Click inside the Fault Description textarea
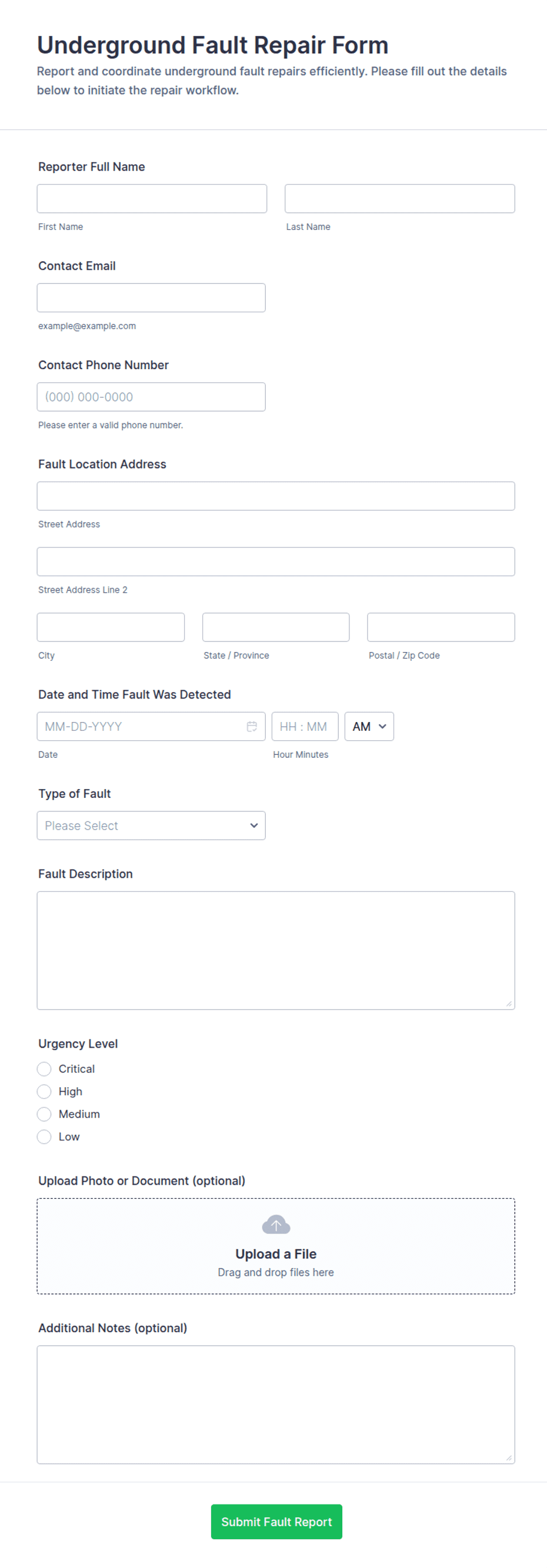The height and width of the screenshot is (1568, 547). click(x=276, y=951)
